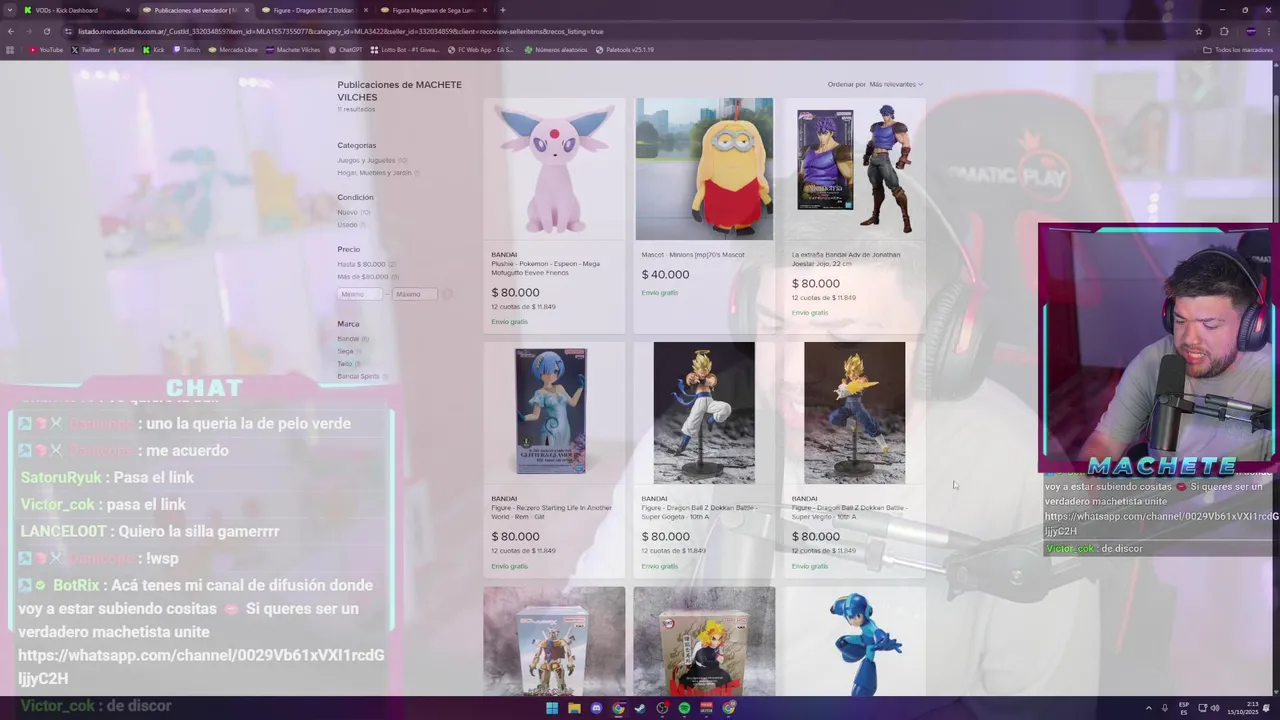Open the Más relevantes sort dropdown
The image size is (1280, 720).
[896, 84]
